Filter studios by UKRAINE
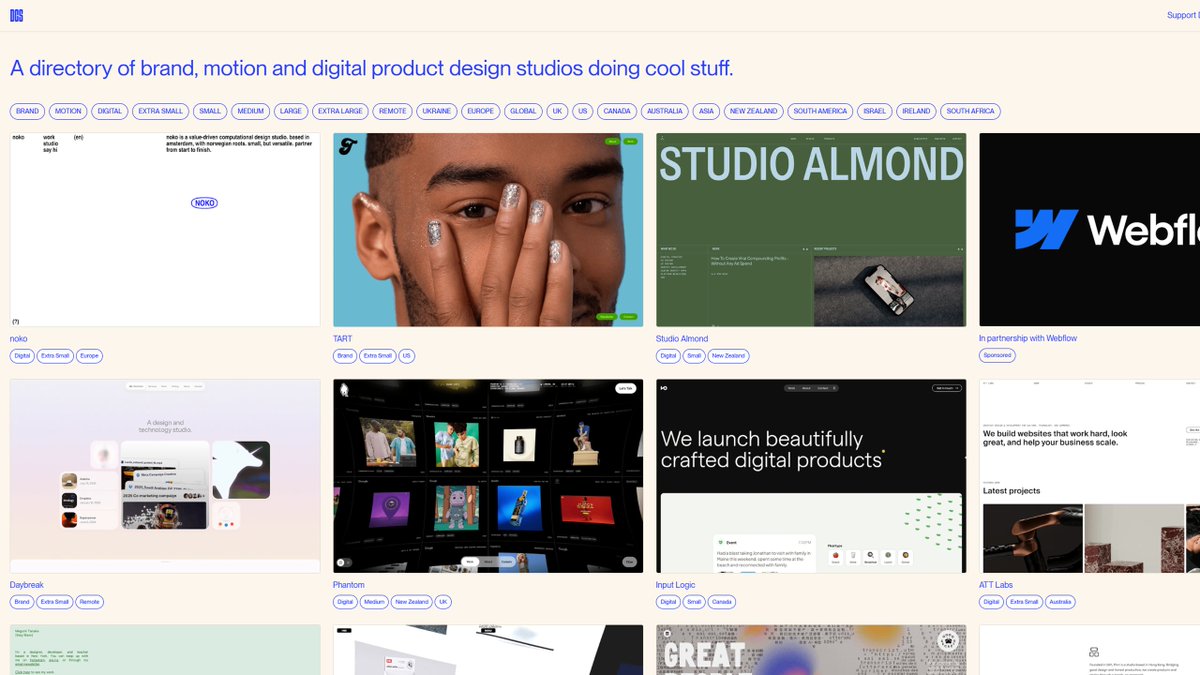Image resolution: width=1200 pixels, height=675 pixels. coord(436,111)
